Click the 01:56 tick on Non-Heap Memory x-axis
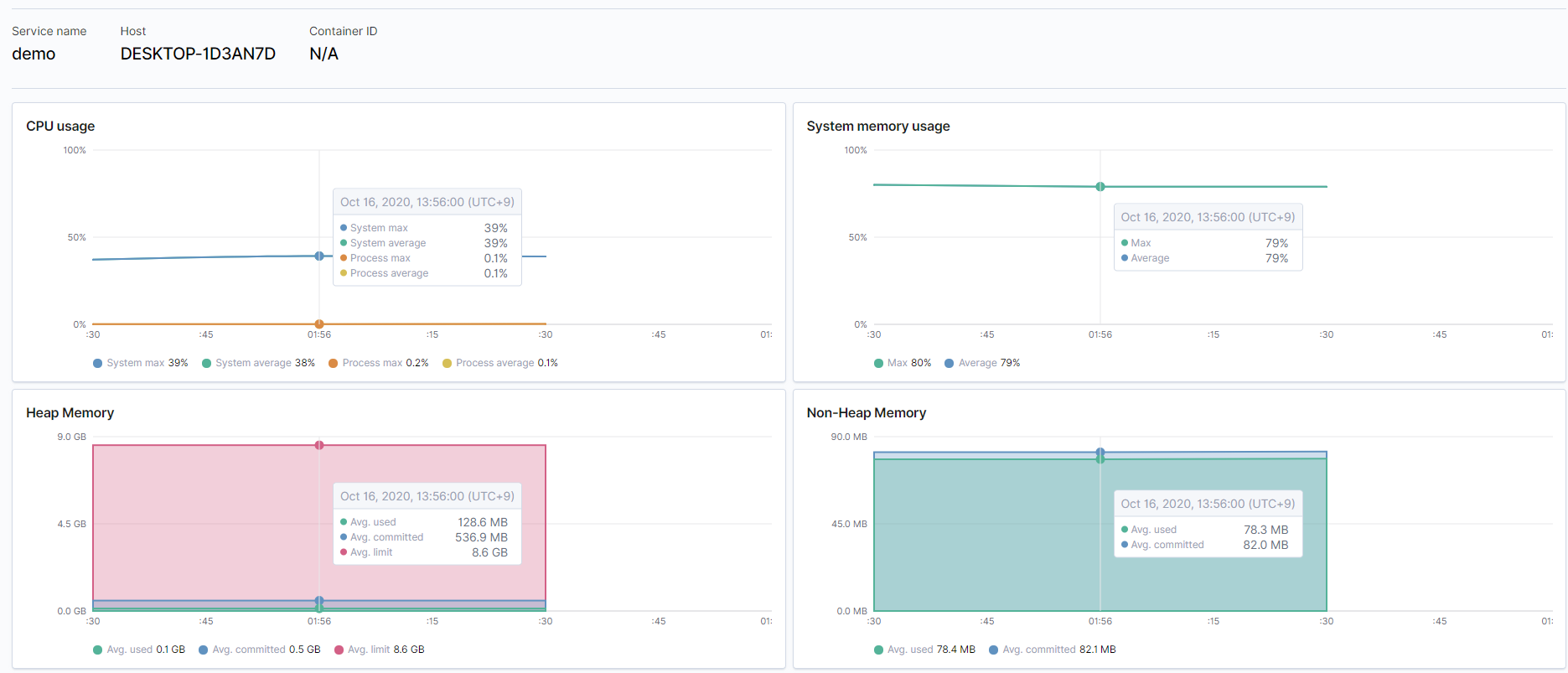This screenshot has width=1568, height=673. (x=1100, y=621)
